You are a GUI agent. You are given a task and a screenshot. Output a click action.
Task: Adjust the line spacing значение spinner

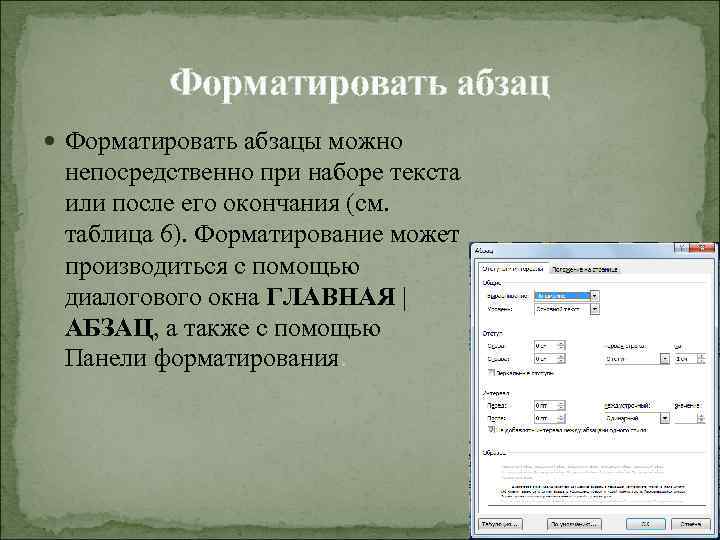(702, 418)
